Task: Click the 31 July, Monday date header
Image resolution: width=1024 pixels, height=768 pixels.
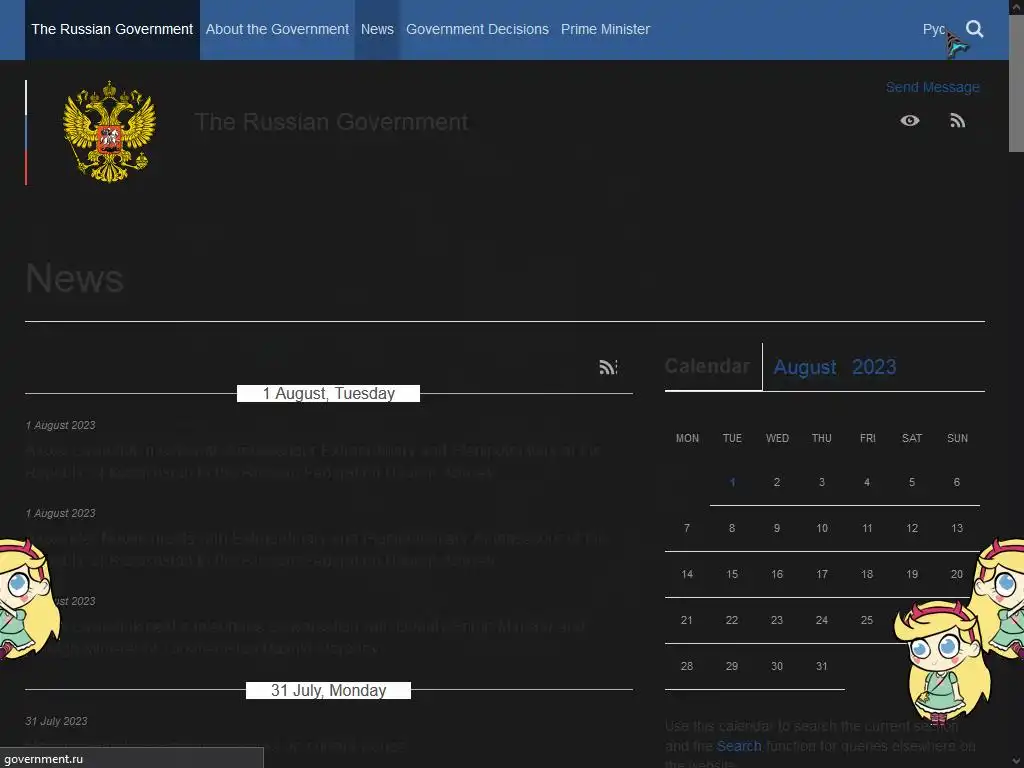Action: pos(328,690)
